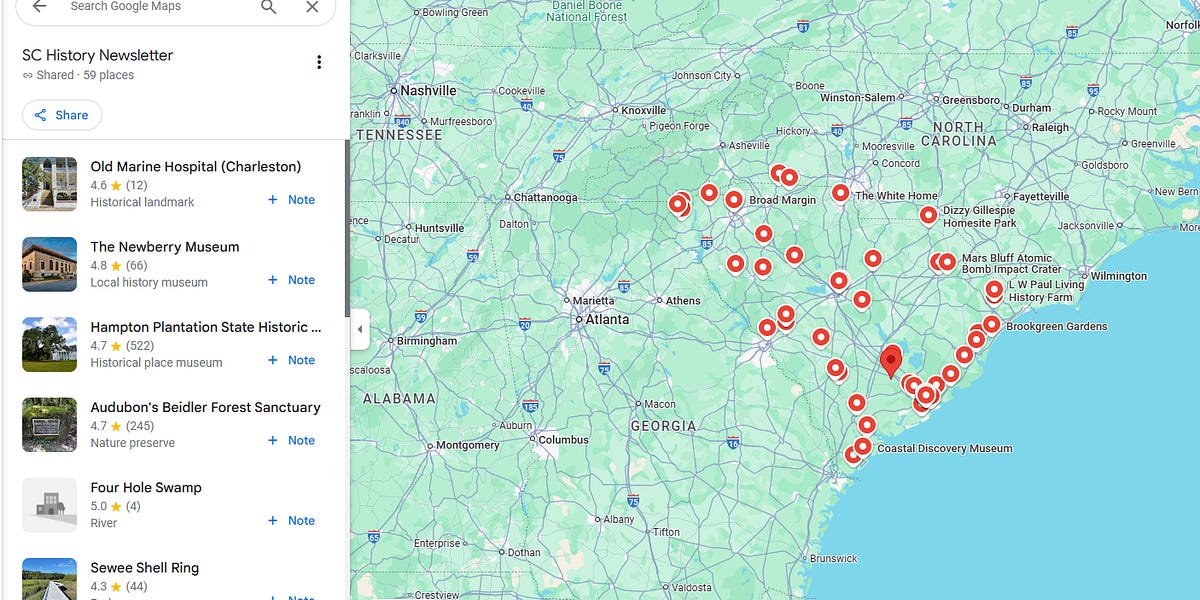This screenshot has width=1200, height=600.
Task: Click the back arrow above the list panel
Action: tap(38, 8)
